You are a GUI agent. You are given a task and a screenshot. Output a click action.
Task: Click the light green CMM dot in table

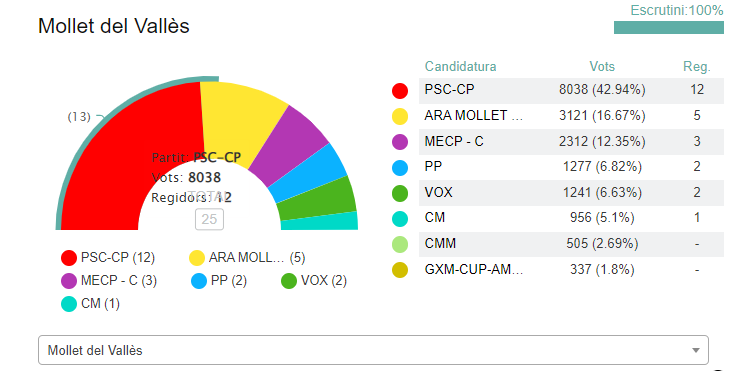[x=400, y=244]
